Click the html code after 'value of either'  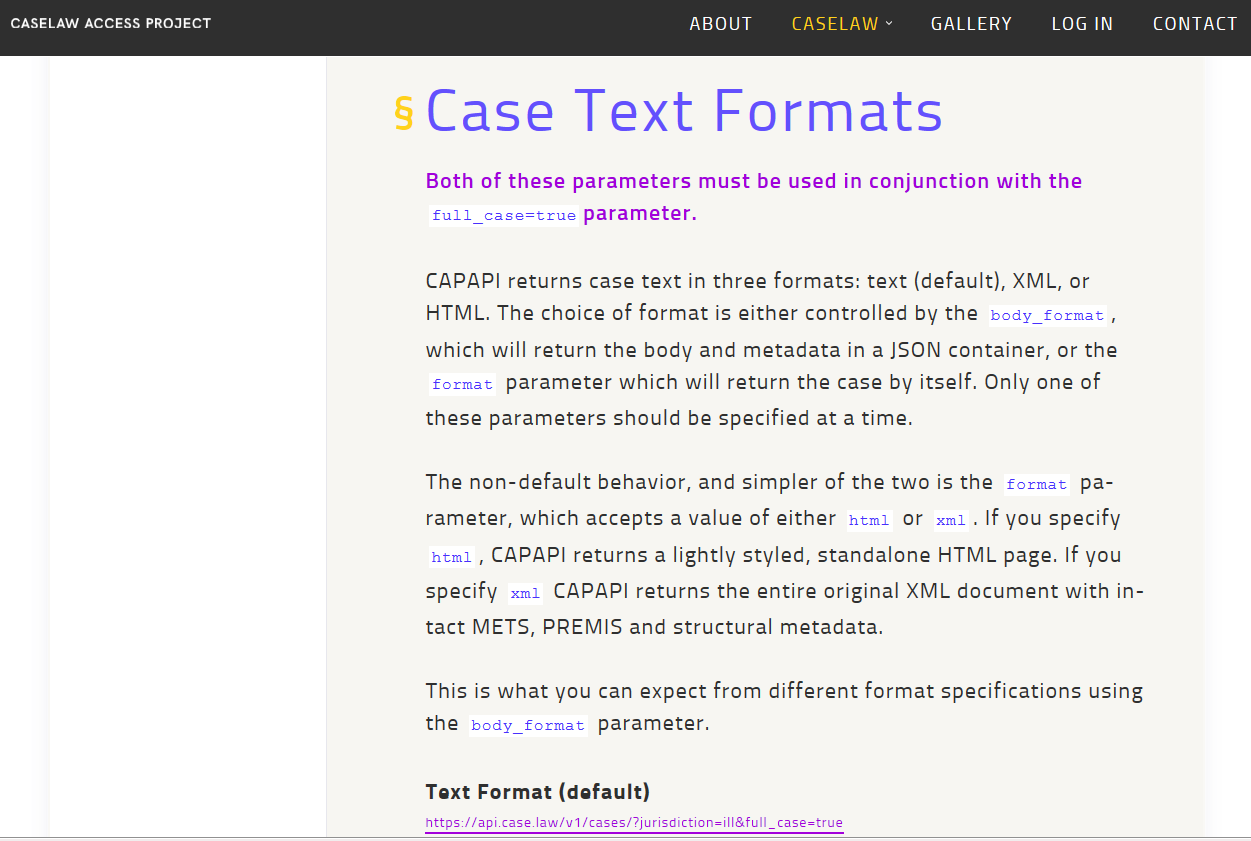868,520
